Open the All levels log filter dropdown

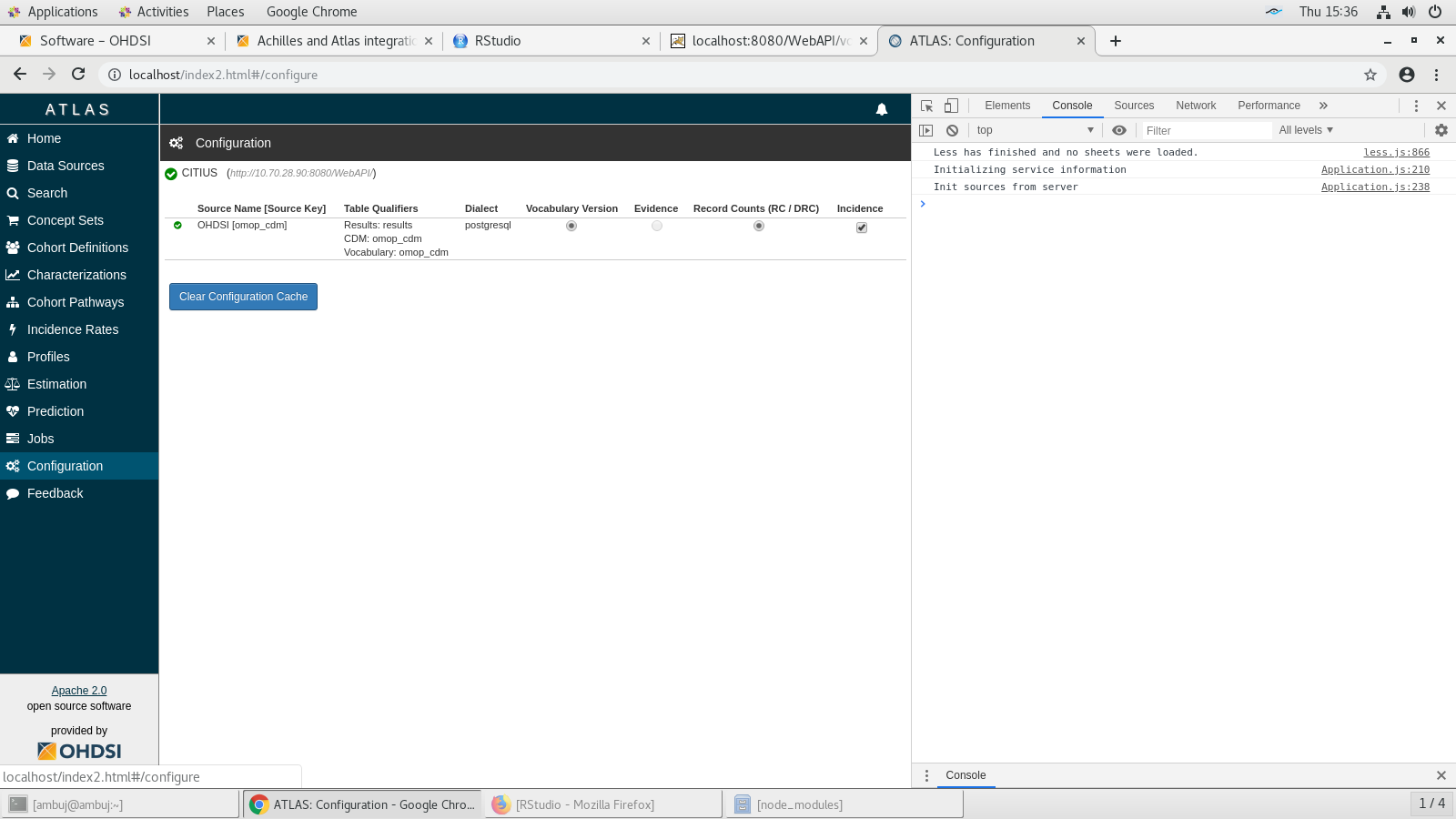click(x=1305, y=130)
